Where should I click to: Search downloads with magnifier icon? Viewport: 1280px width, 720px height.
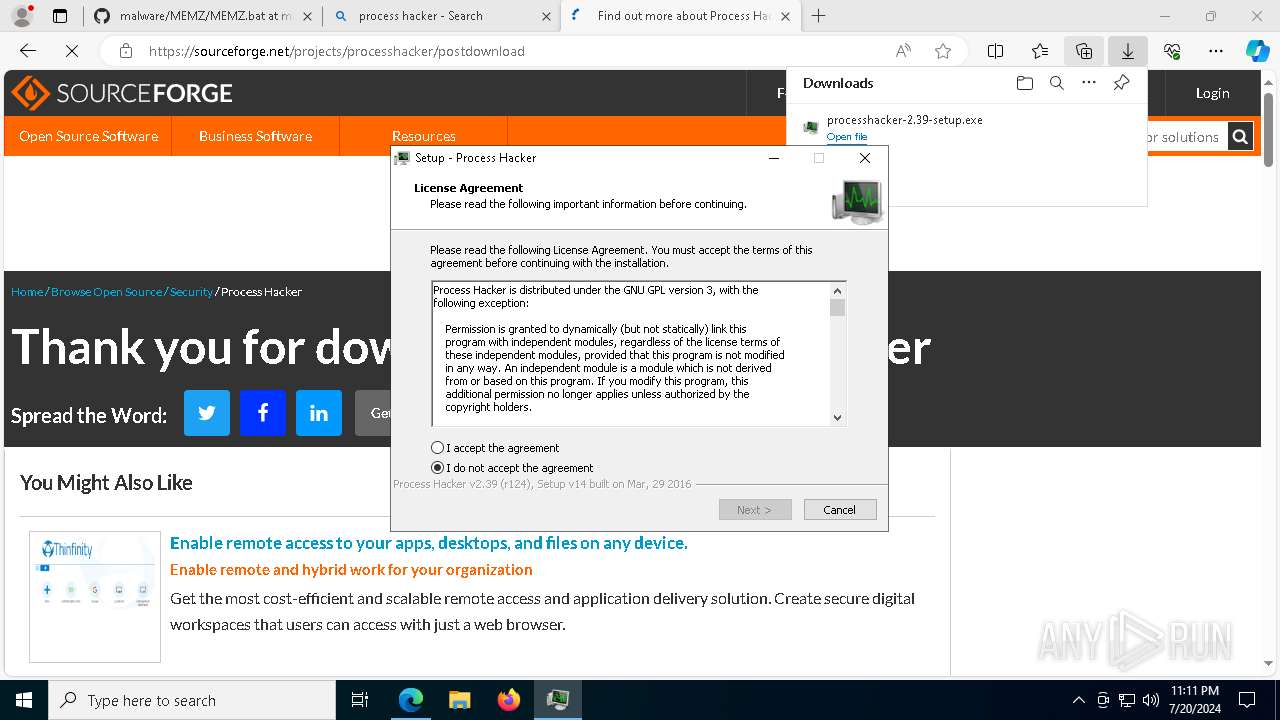coord(1056,83)
